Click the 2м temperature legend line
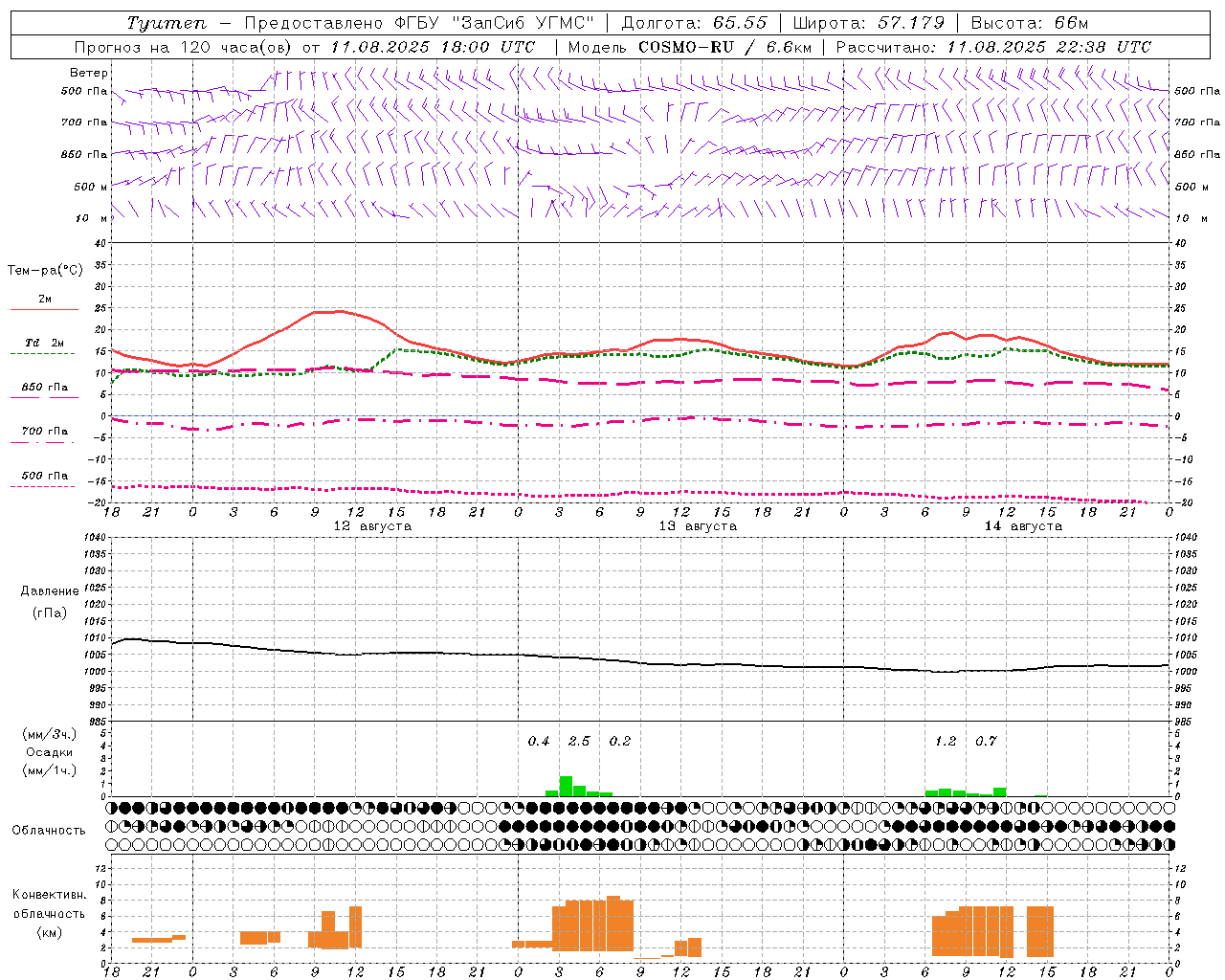 click(x=44, y=303)
